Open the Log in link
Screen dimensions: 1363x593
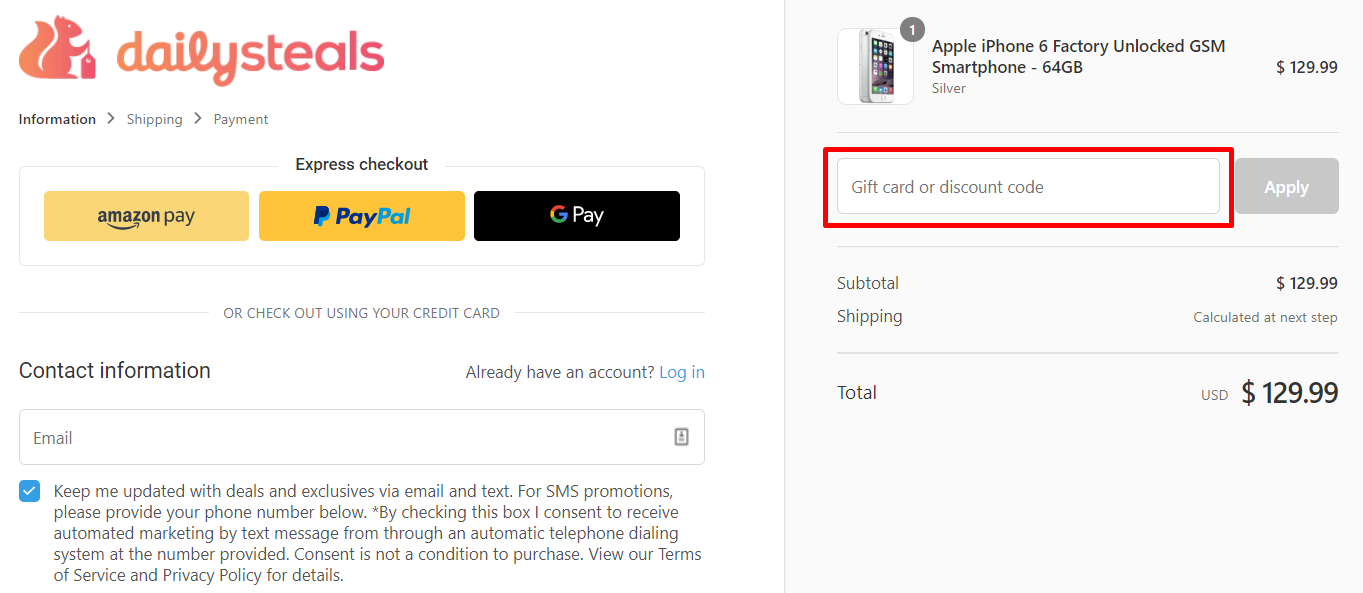tap(682, 371)
